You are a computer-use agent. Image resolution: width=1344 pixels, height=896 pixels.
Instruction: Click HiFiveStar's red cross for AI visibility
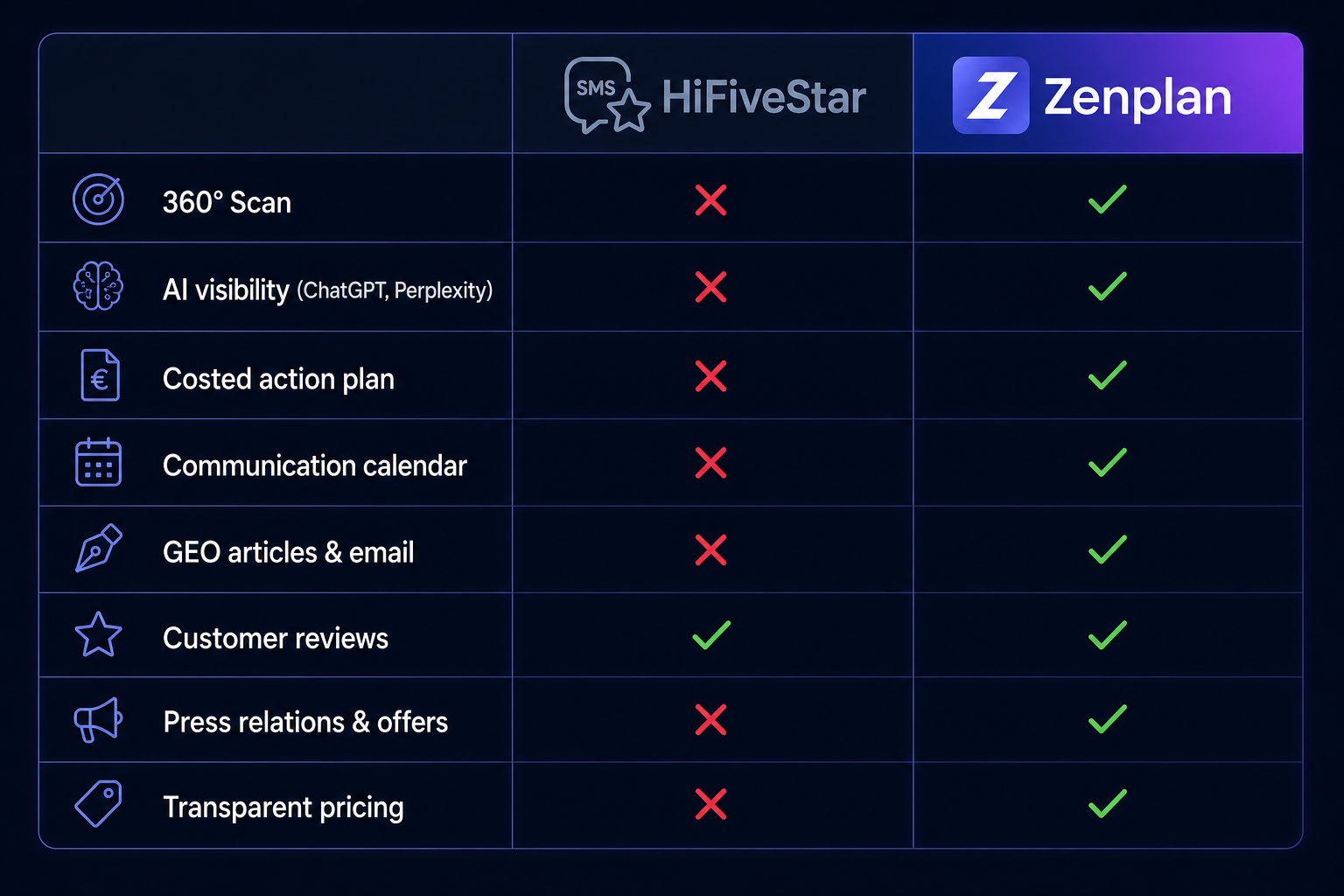710,287
